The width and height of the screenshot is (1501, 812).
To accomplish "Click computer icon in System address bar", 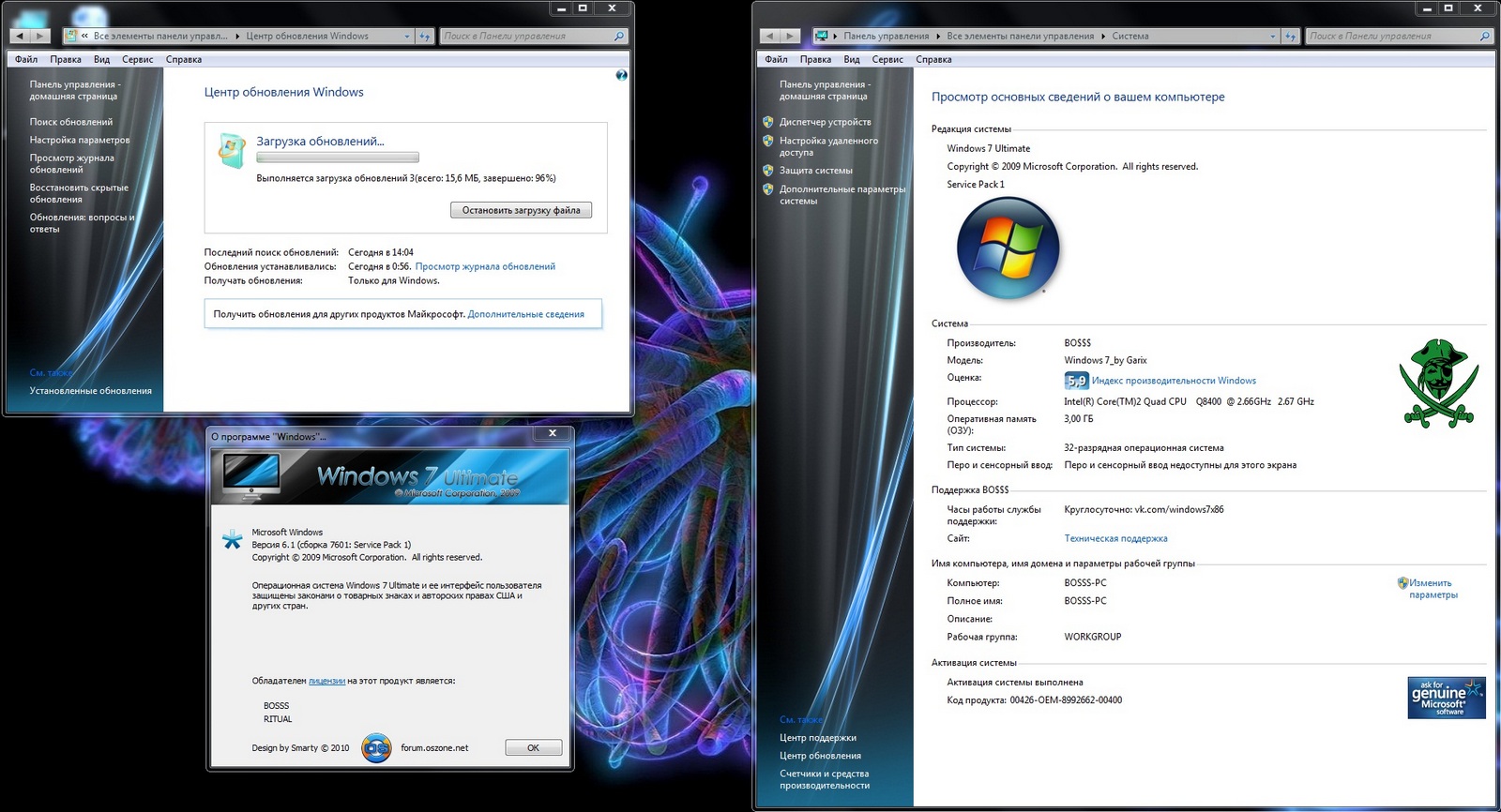I will coord(822,36).
